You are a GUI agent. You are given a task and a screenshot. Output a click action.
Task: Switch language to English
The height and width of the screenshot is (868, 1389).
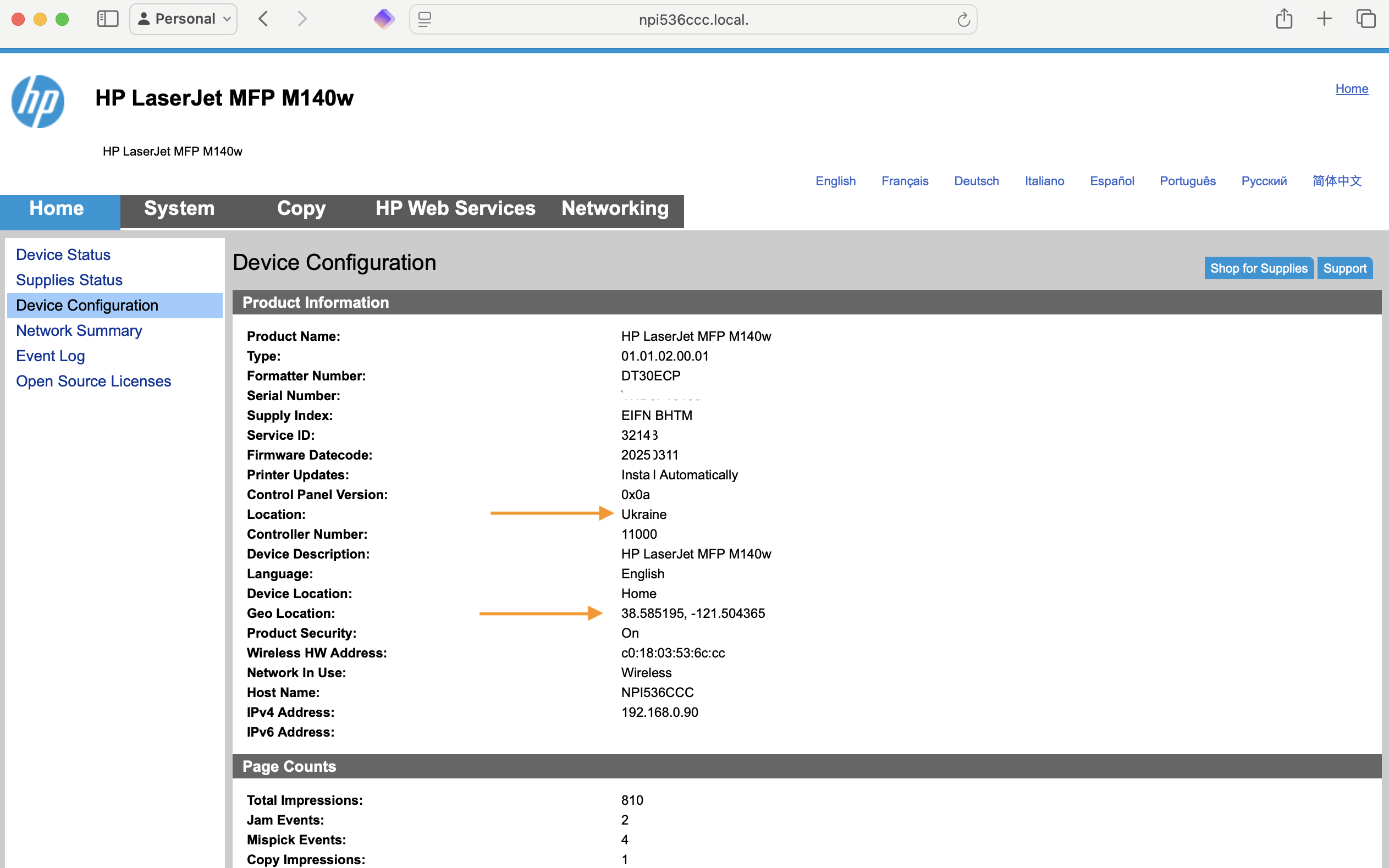tap(835, 181)
